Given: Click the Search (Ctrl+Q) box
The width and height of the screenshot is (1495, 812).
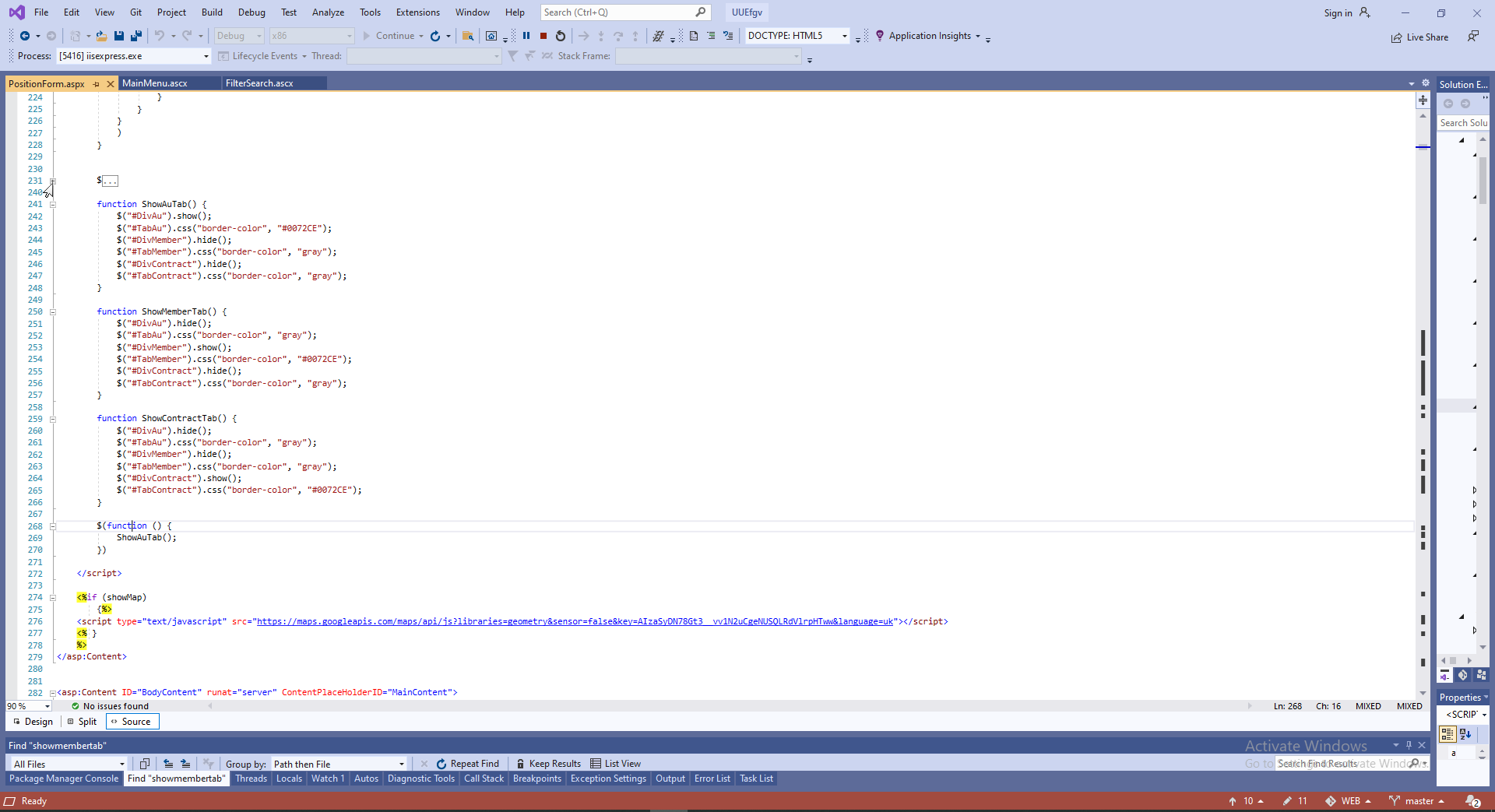Looking at the screenshot, I should click(625, 12).
